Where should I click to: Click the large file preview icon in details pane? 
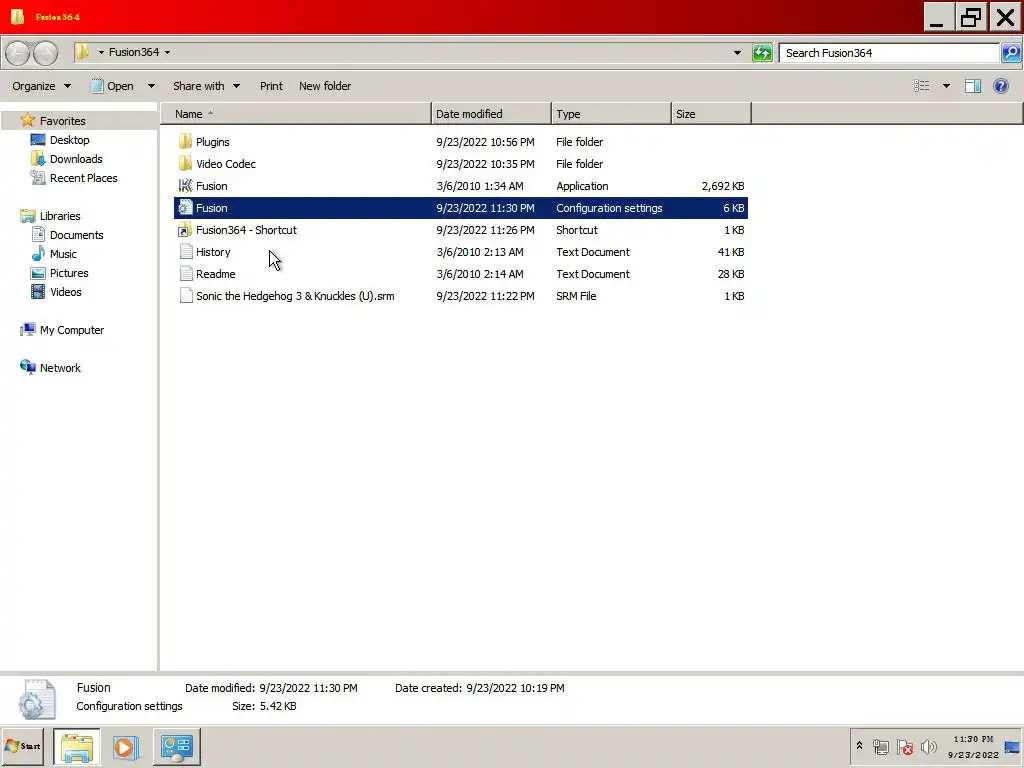pos(37,699)
